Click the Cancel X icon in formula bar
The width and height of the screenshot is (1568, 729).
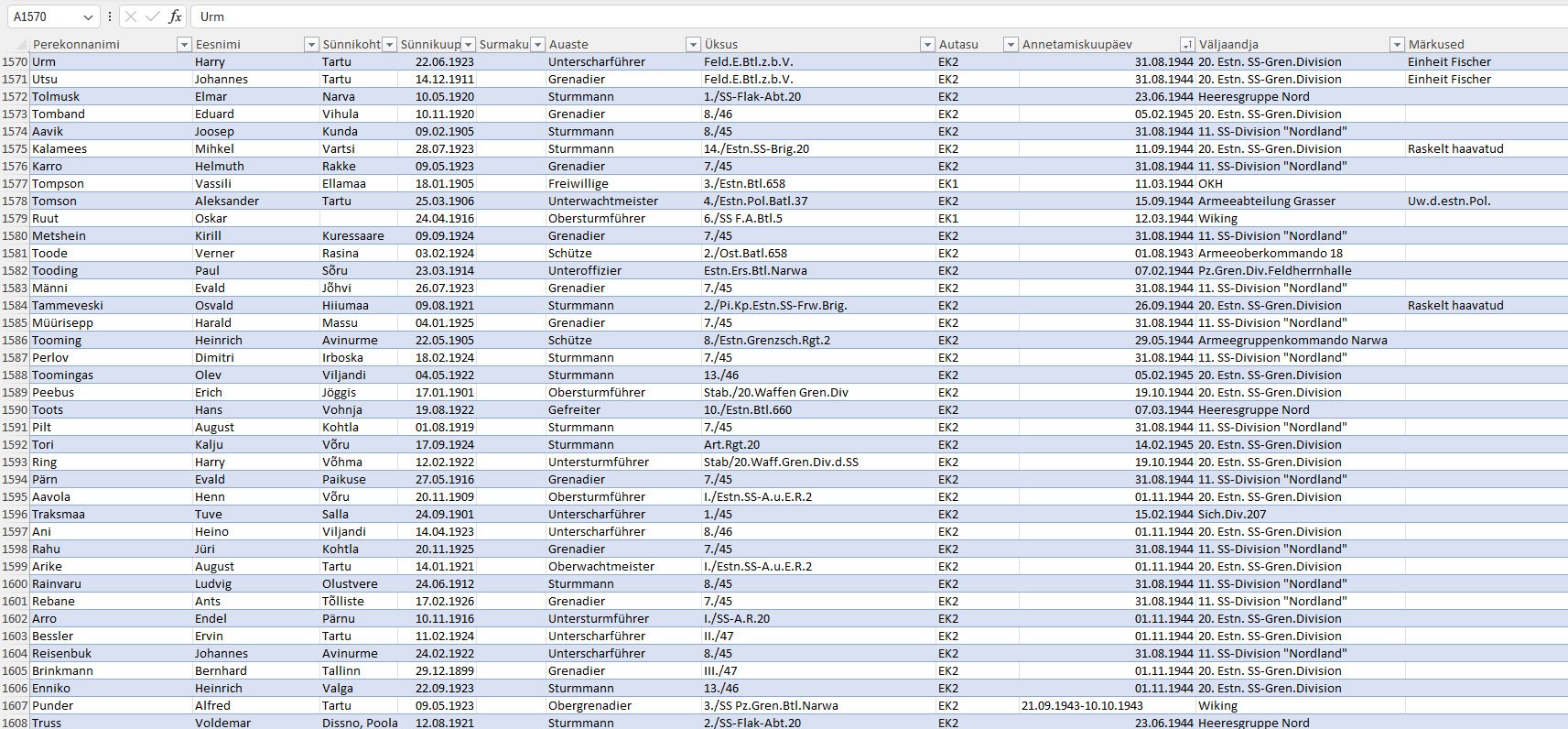[x=131, y=16]
